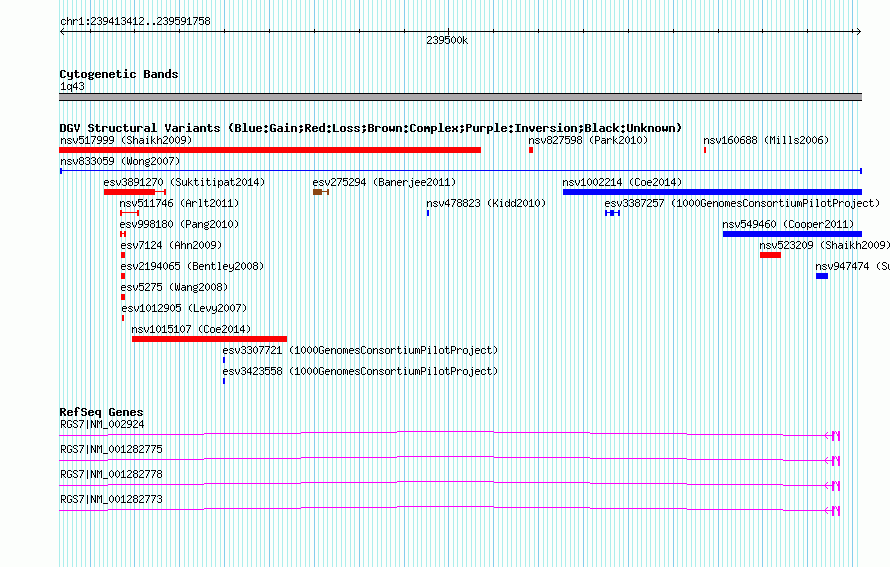Select the blue nsv549460 gain bar
This screenshot has width=890, height=567.
click(x=792, y=234)
